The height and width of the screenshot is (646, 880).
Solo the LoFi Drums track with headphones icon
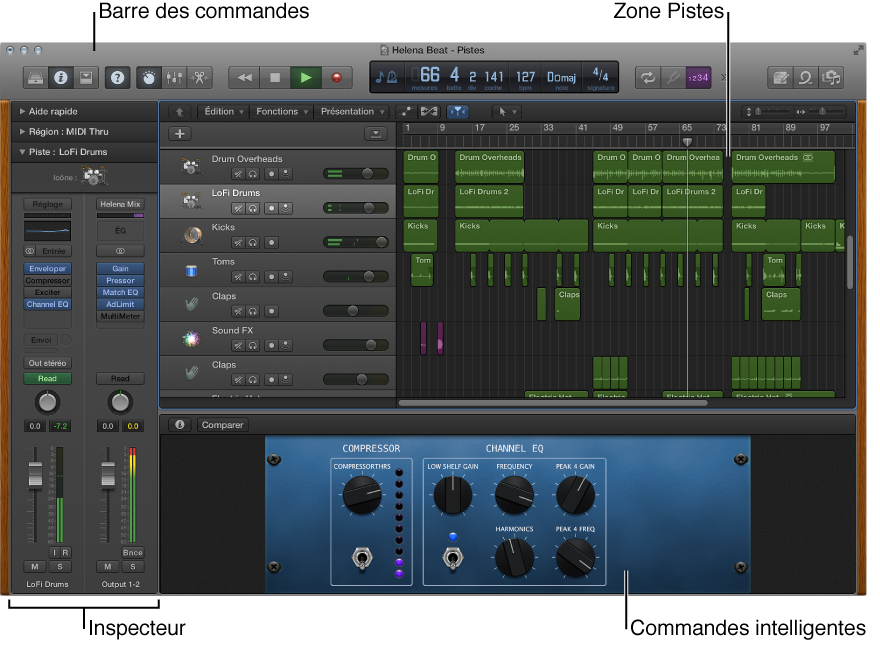[251, 208]
